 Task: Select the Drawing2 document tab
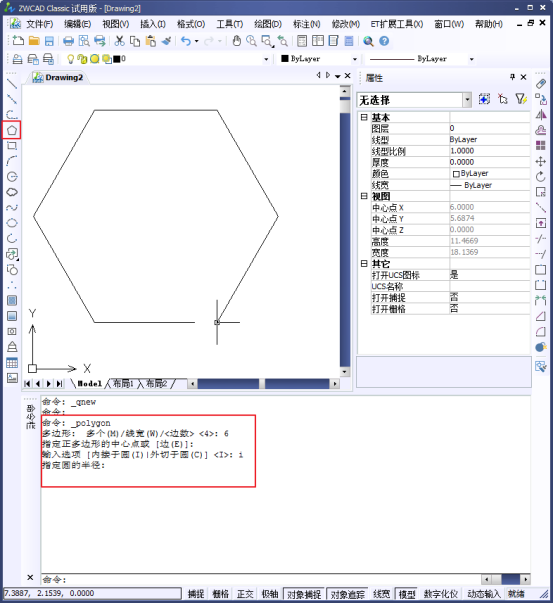point(59,77)
